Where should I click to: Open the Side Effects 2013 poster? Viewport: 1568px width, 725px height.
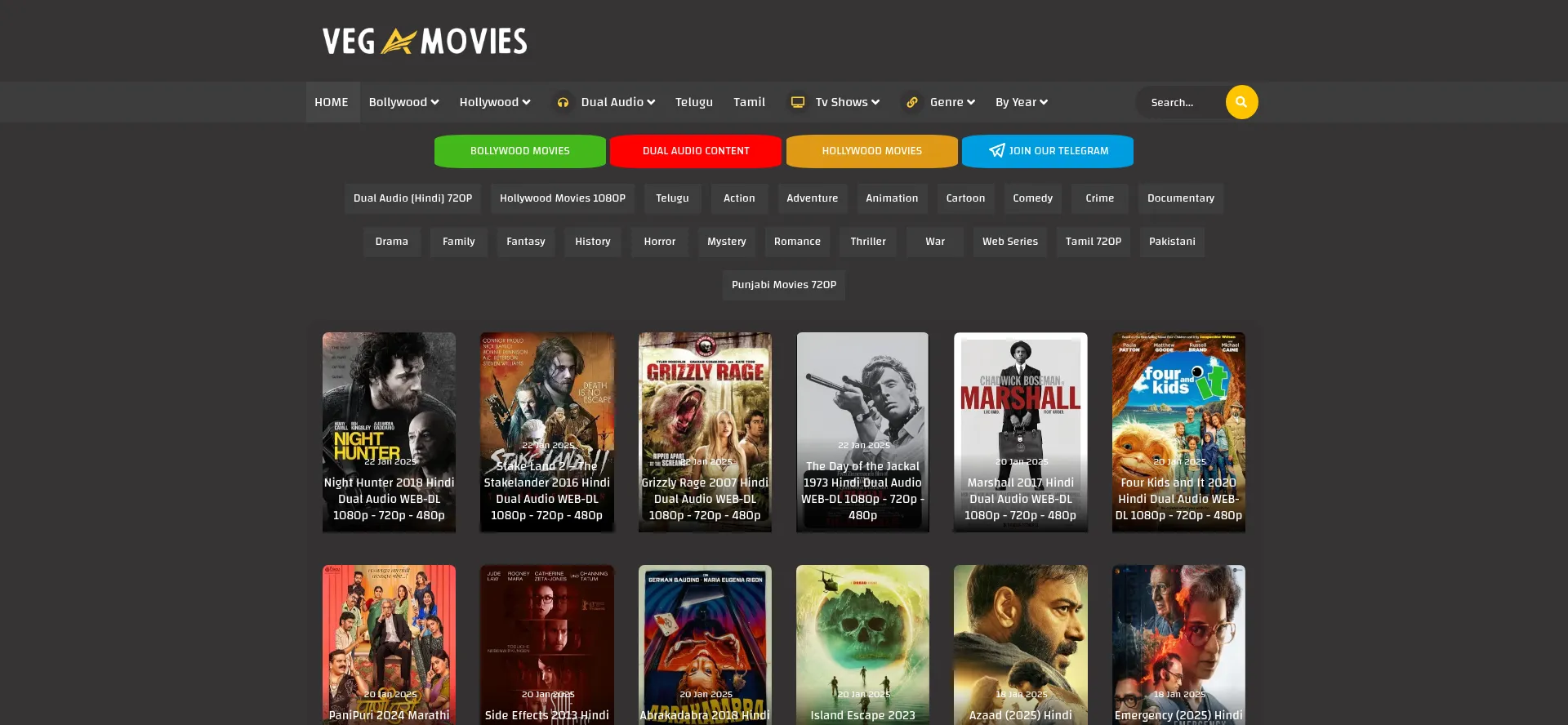click(x=547, y=645)
